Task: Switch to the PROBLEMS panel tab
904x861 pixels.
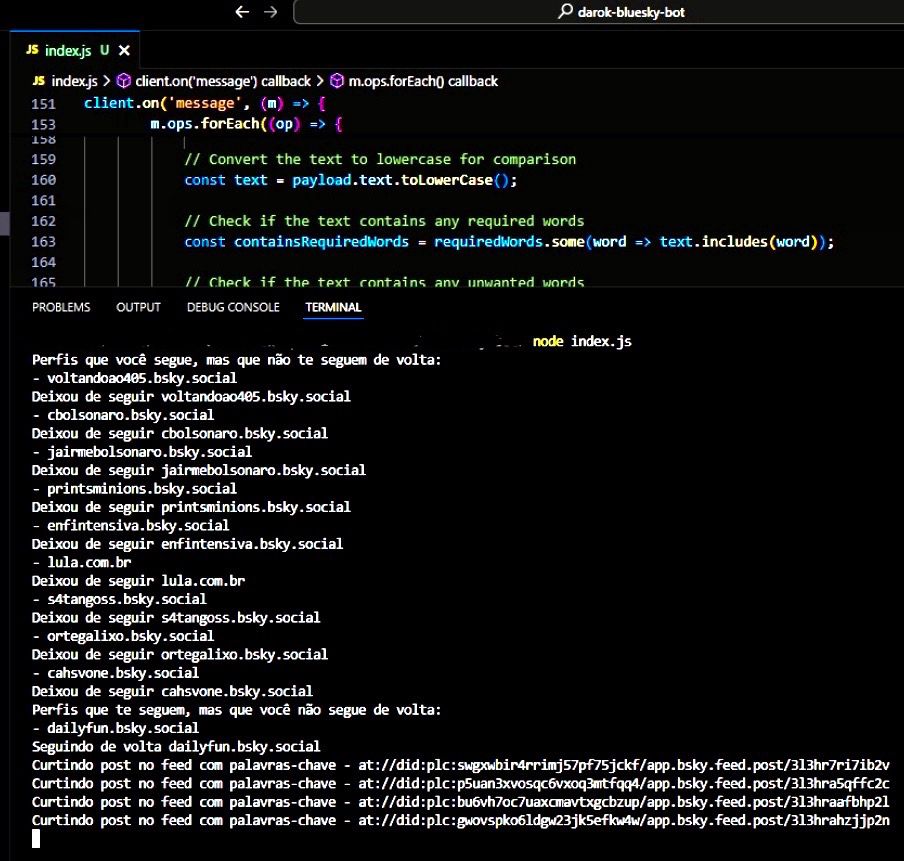Action: tap(61, 307)
